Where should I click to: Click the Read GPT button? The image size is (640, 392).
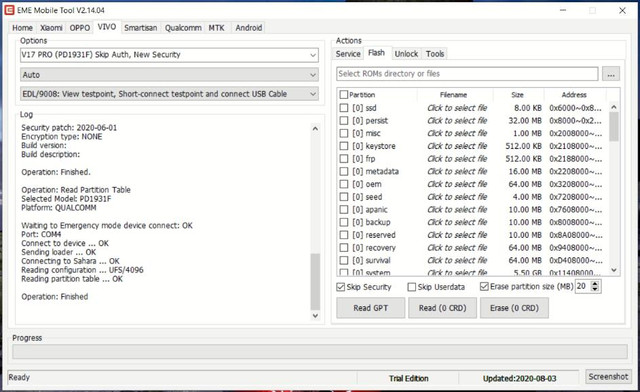(x=371, y=308)
